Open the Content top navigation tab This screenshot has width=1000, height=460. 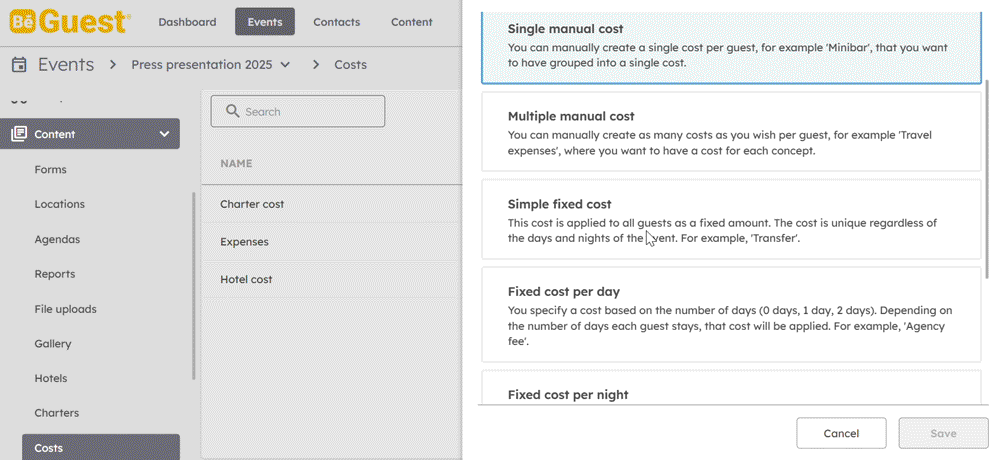click(x=412, y=22)
